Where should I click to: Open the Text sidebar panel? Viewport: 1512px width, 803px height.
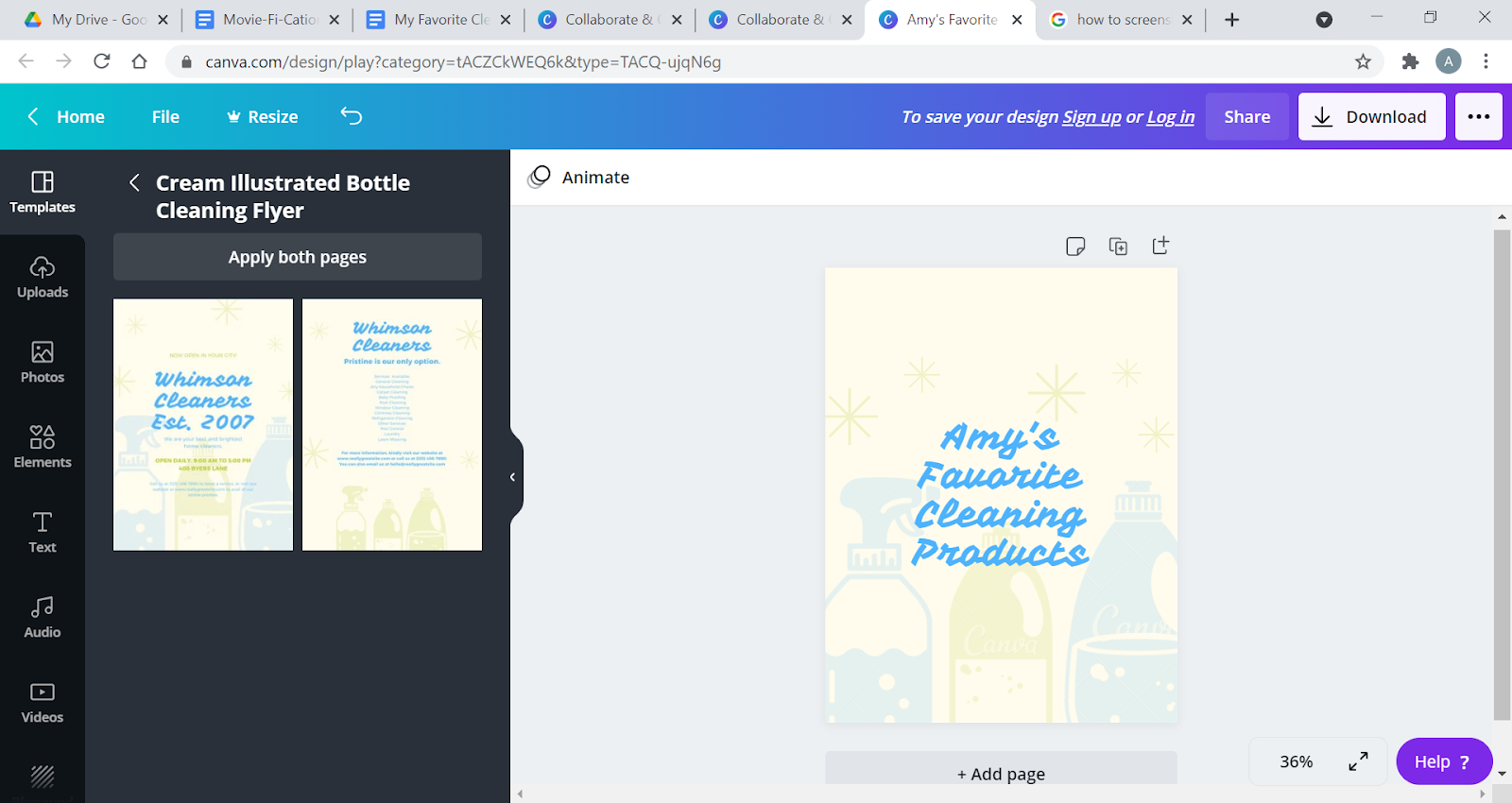[43, 533]
